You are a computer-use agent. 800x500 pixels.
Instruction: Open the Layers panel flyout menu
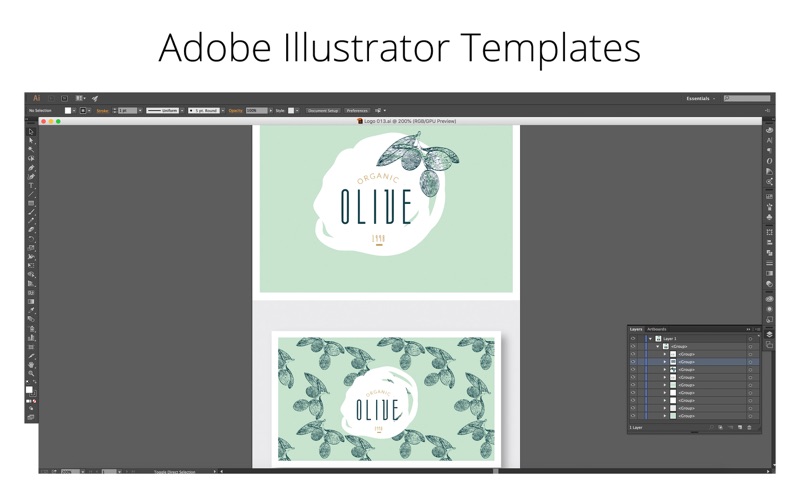757,329
